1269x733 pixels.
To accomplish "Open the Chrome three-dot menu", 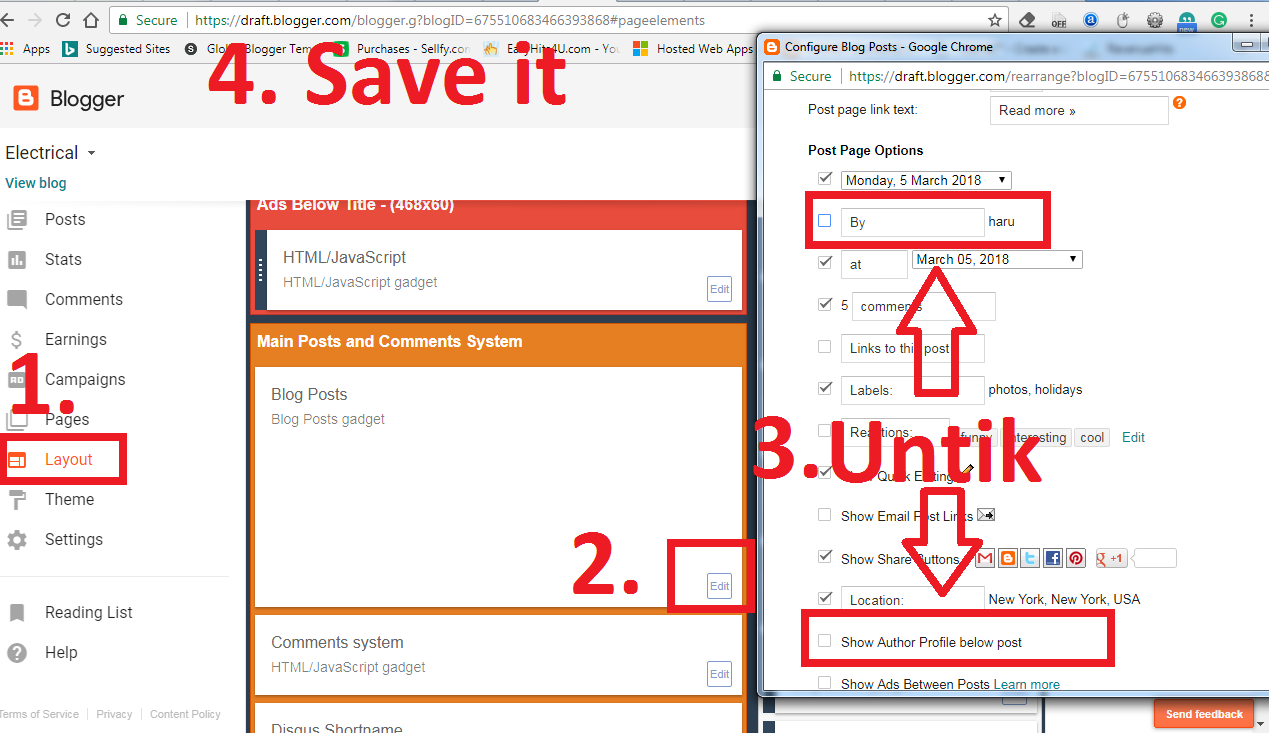I will (x=1251, y=20).
